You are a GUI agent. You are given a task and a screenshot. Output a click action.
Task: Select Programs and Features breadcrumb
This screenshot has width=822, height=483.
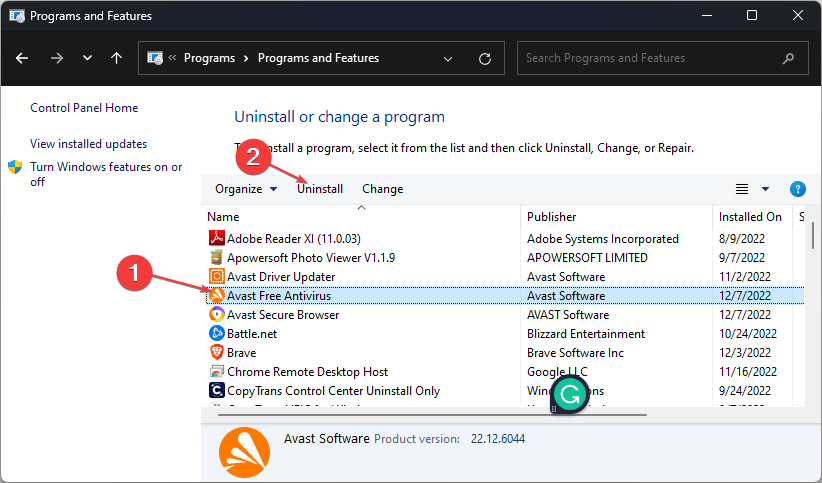click(x=318, y=58)
